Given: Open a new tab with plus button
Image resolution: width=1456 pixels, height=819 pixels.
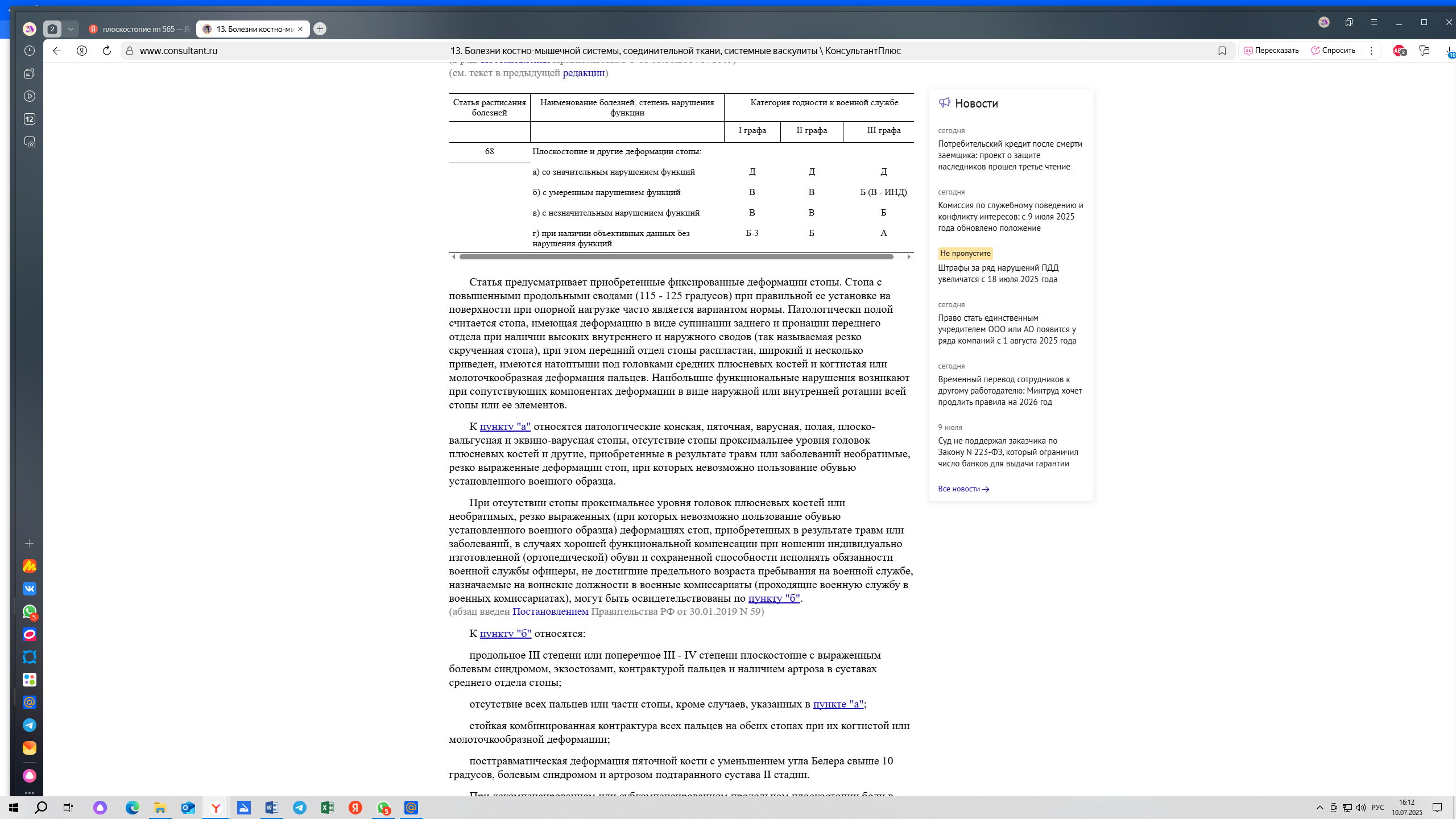Looking at the screenshot, I should coord(320,28).
